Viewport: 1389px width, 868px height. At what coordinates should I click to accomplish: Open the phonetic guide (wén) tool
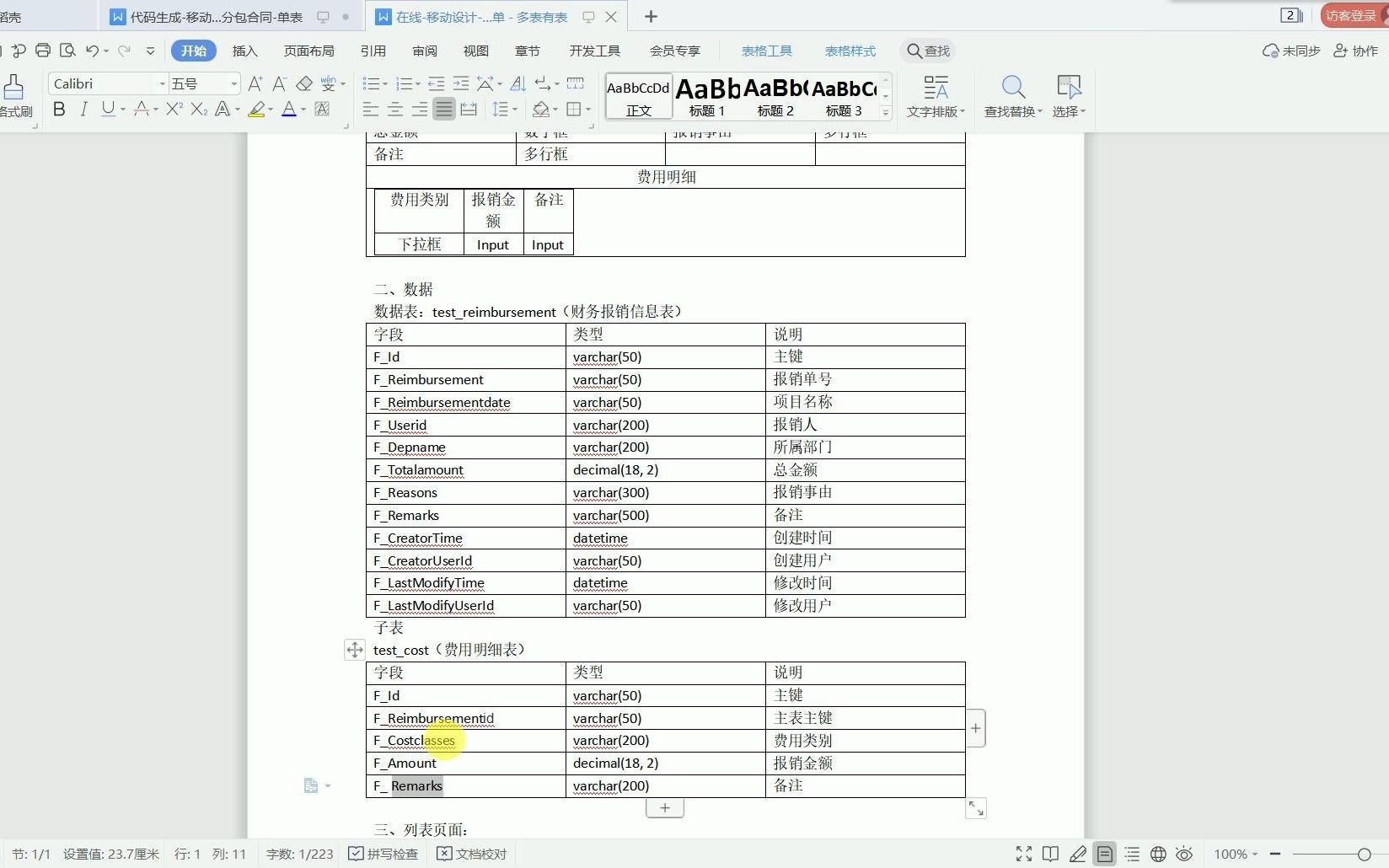[x=329, y=83]
